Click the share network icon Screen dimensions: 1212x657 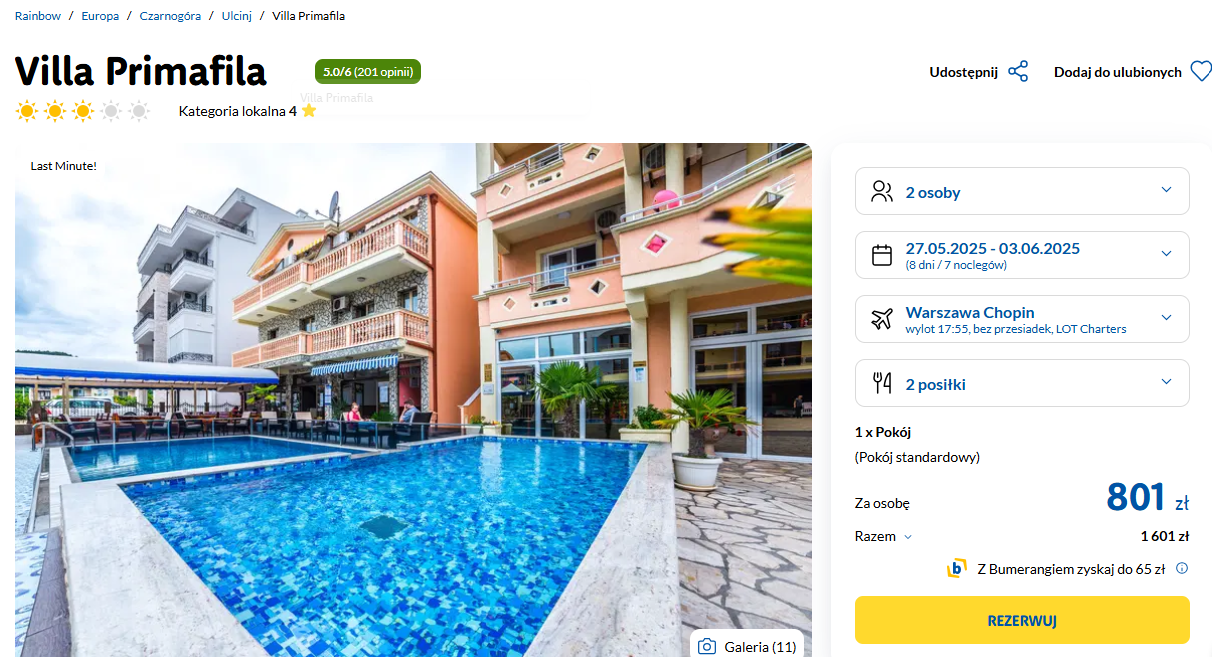point(1018,72)
